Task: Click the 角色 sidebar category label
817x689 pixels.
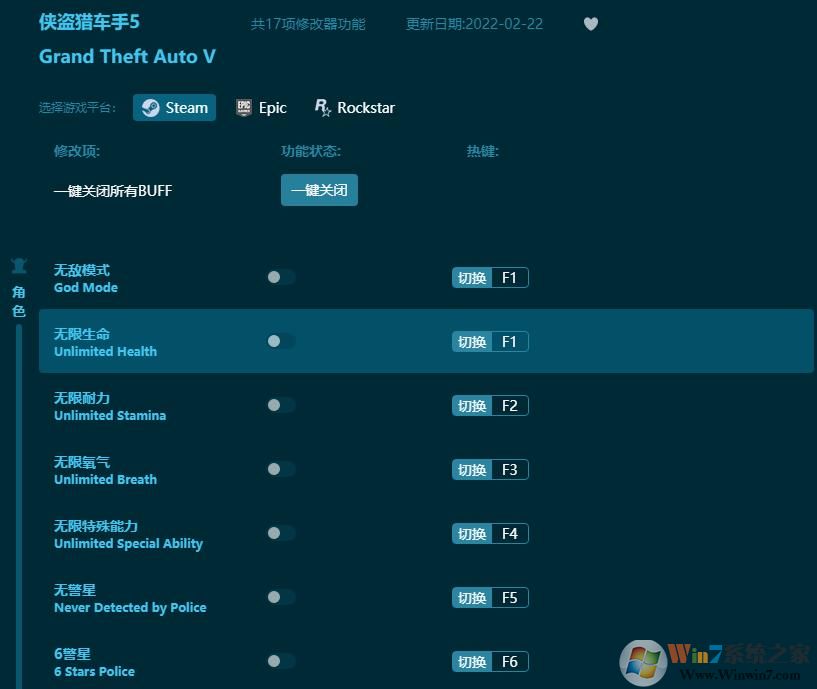Action: 19,301
